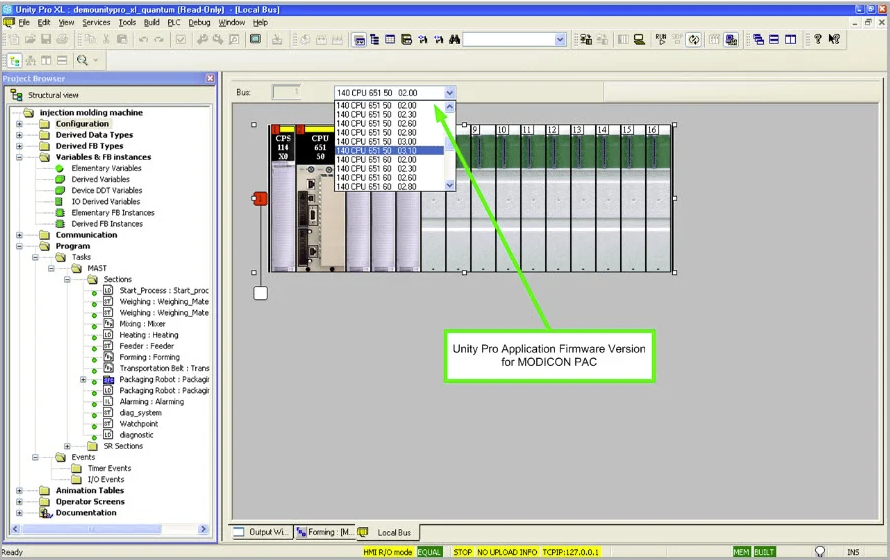This screenshot has height=560, width=890.
Task: Click the horizontal split views icon
Action: pyautogui.click(x=62, y=60)
